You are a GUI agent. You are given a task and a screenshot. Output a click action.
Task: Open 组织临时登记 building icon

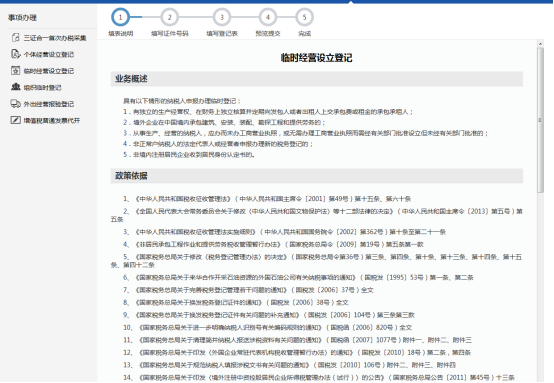click(x=16, y=87)
